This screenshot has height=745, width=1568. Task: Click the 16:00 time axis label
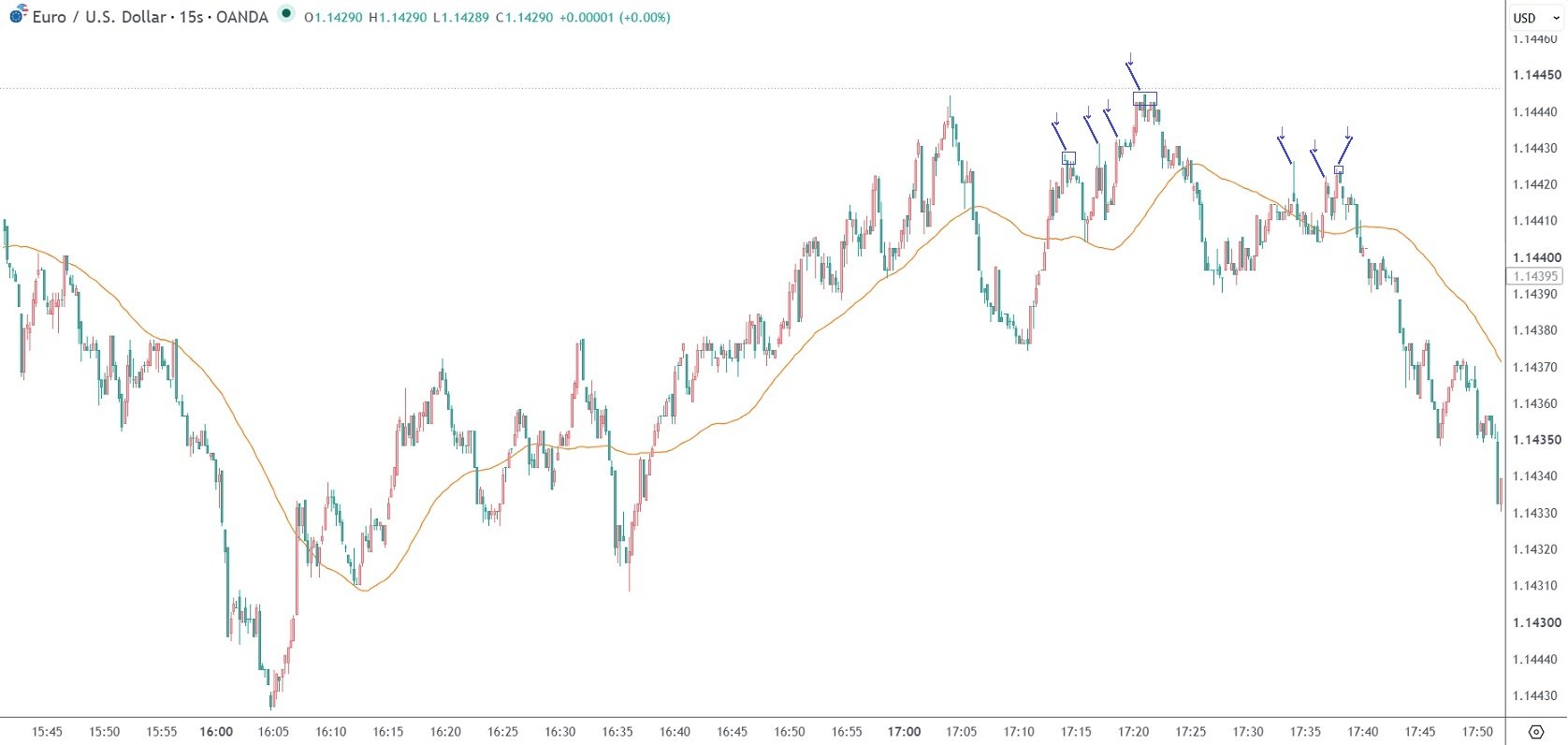pyautogui.click(x=216, y=732)
